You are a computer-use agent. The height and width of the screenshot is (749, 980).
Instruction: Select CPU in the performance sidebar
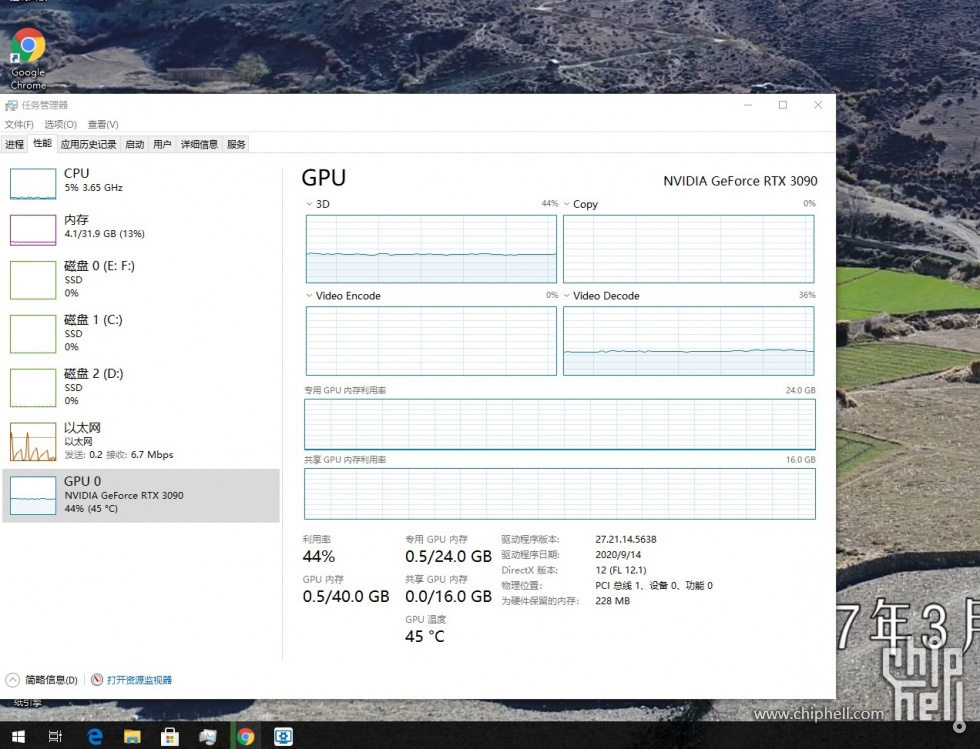[141, 183]
